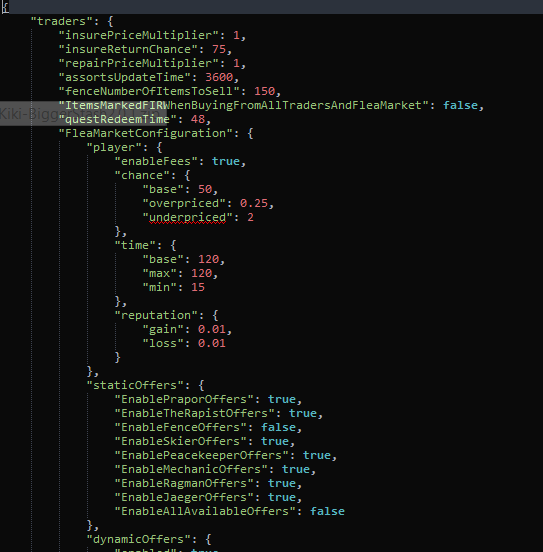The width and height of the screenshot is (543, 552).
Task: Click the opening brace after "dynamicOffers"
Action: pyautogui.click(x=208, y=539)
